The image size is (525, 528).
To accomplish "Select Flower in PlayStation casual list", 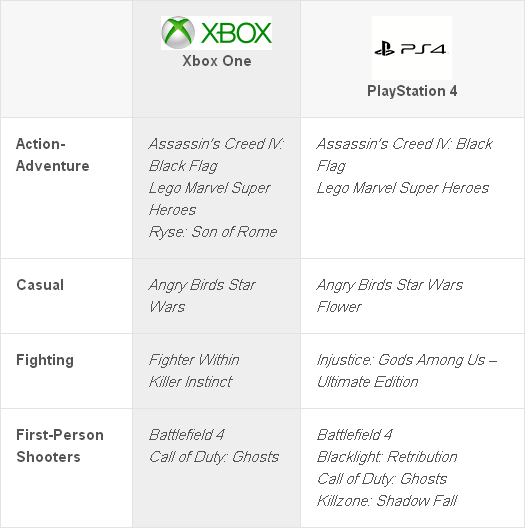I will pyautogui.click(x=339, y=307).
